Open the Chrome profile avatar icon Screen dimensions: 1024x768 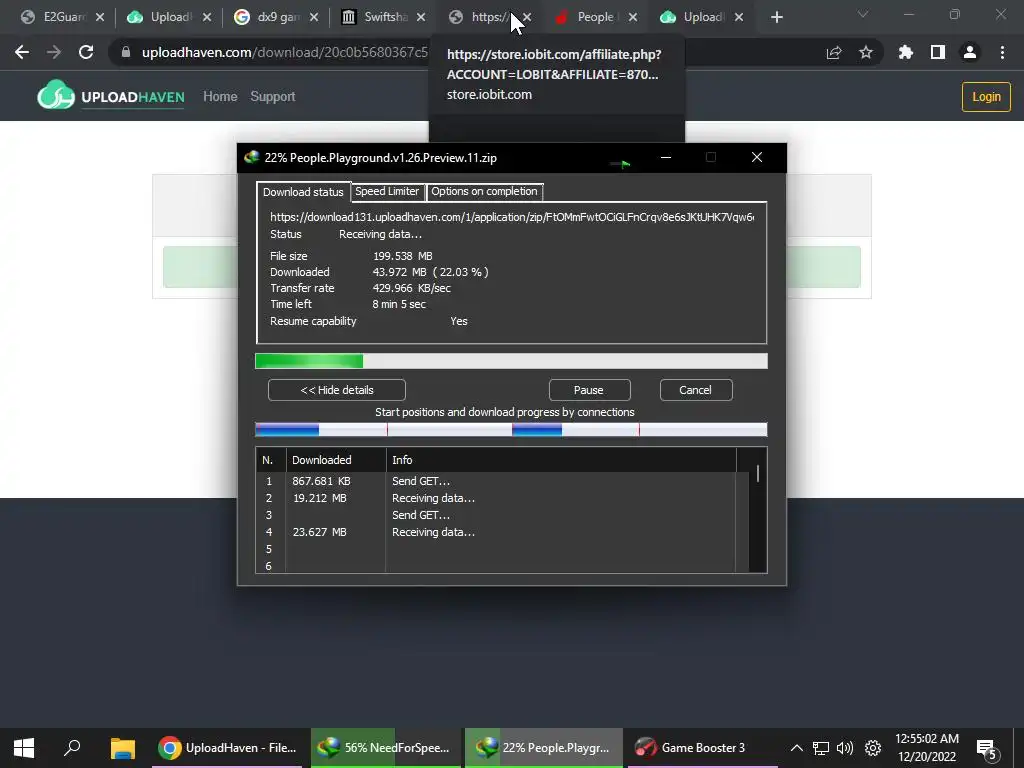(970, 52)
